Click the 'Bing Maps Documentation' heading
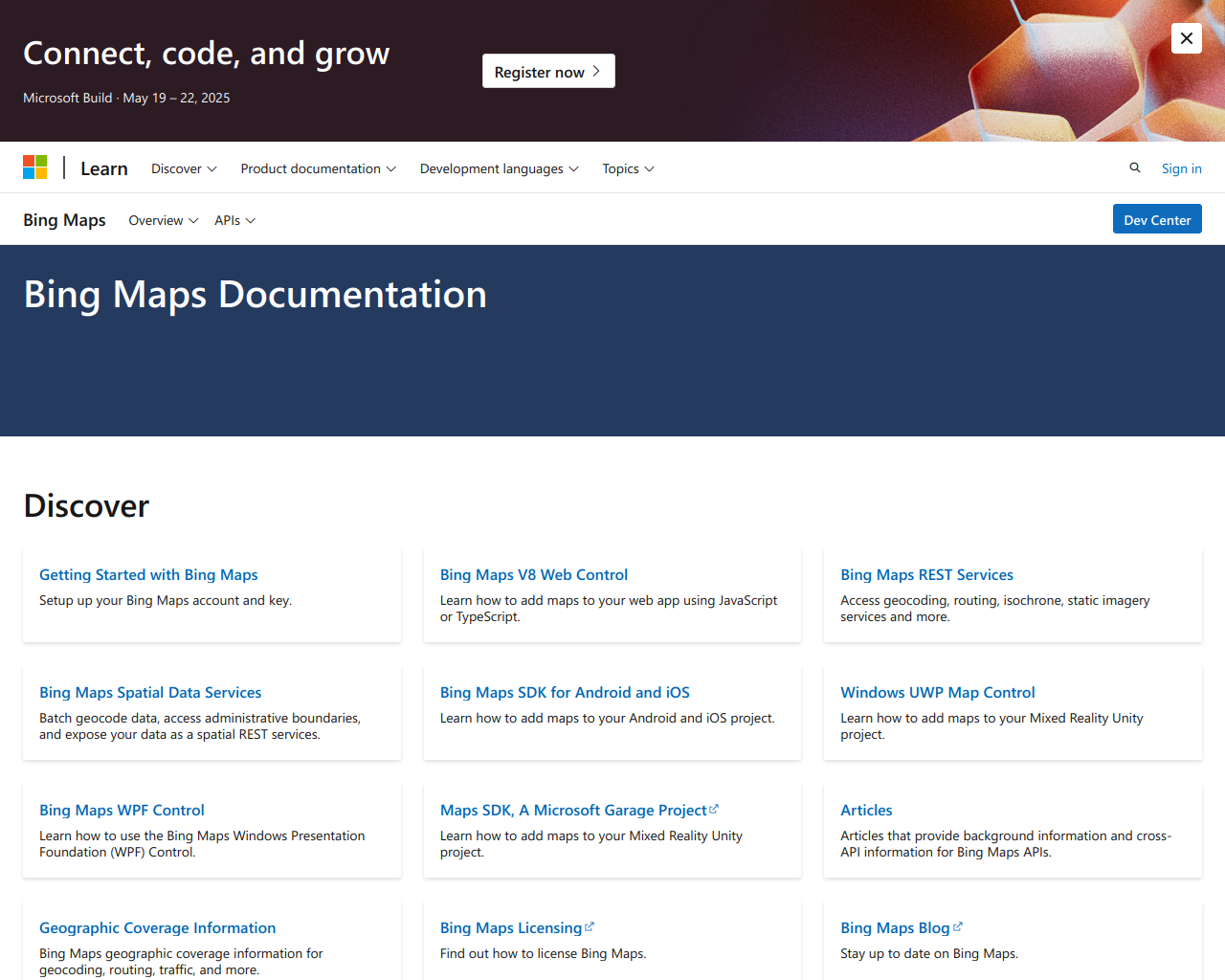Viewport: 1225px width, 980px height. 256,295
